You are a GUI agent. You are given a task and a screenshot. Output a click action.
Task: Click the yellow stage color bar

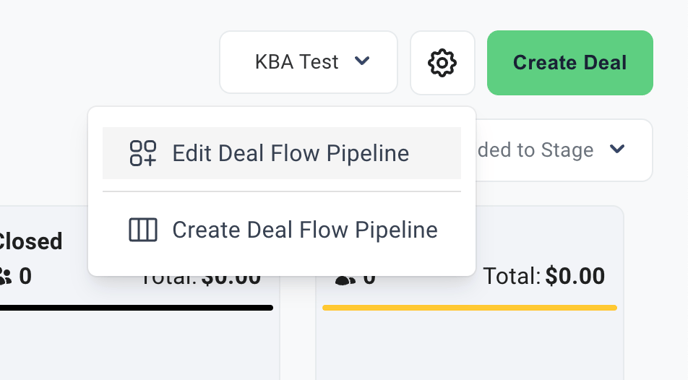[470, 308]
